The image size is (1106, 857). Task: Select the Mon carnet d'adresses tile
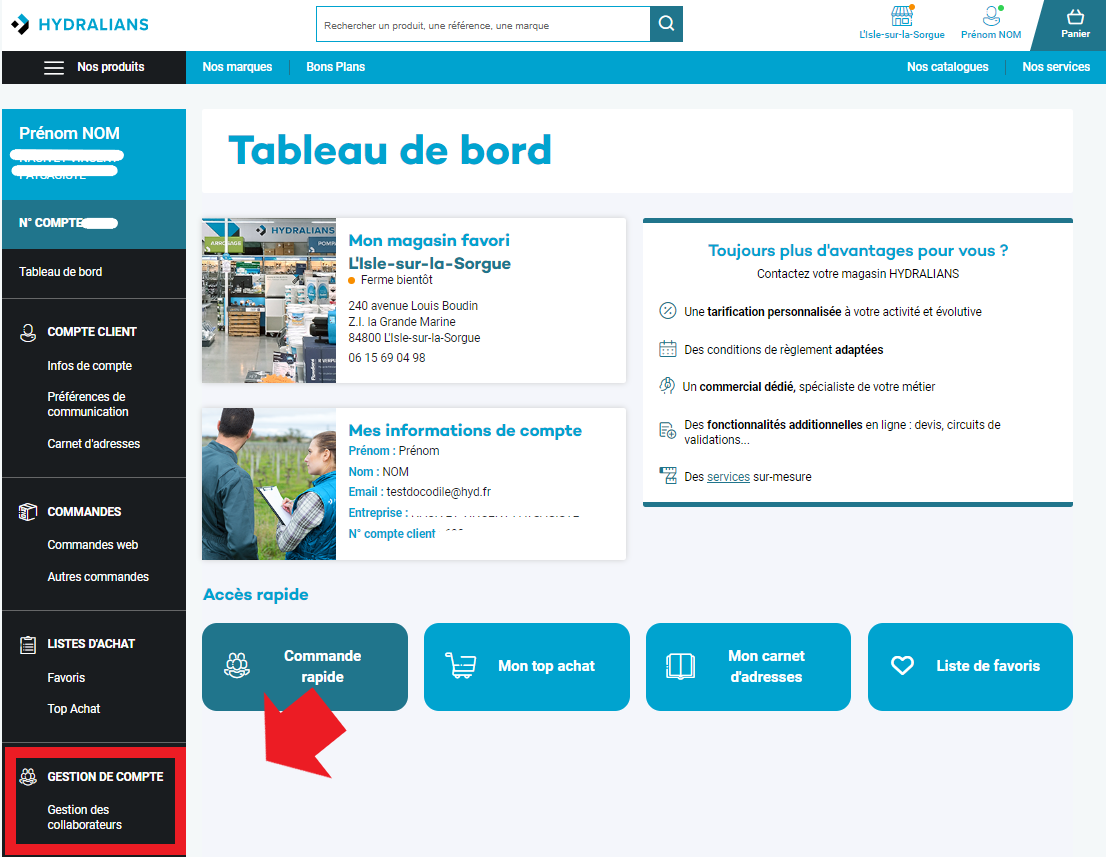748,667
